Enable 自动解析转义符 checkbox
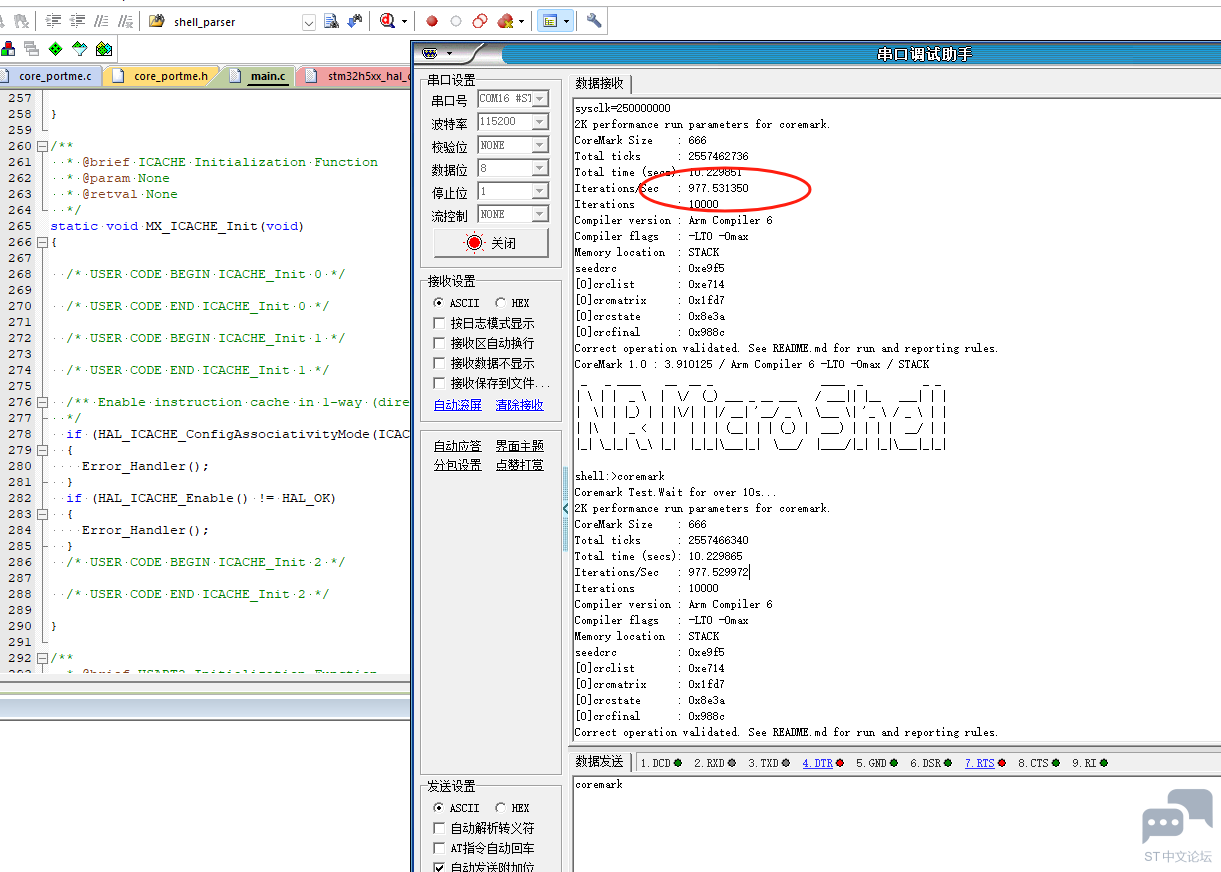Screen dimensions: 1221x872 [x=439, y=828]
